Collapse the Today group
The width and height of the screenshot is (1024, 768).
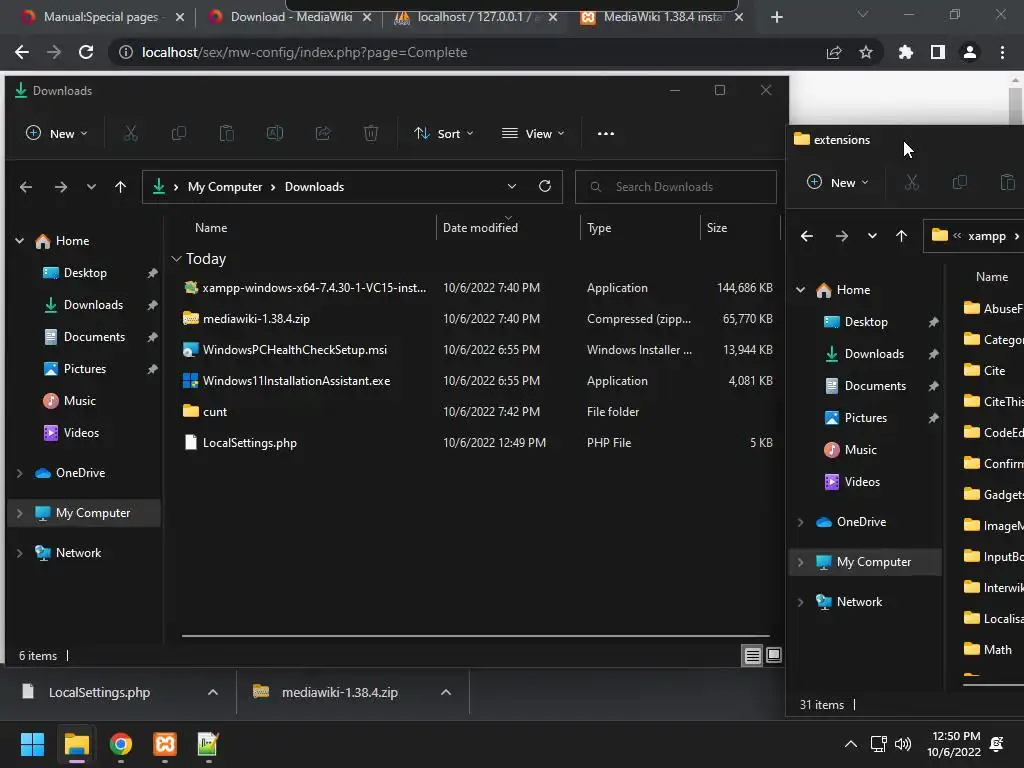click(x=176, y=259)
